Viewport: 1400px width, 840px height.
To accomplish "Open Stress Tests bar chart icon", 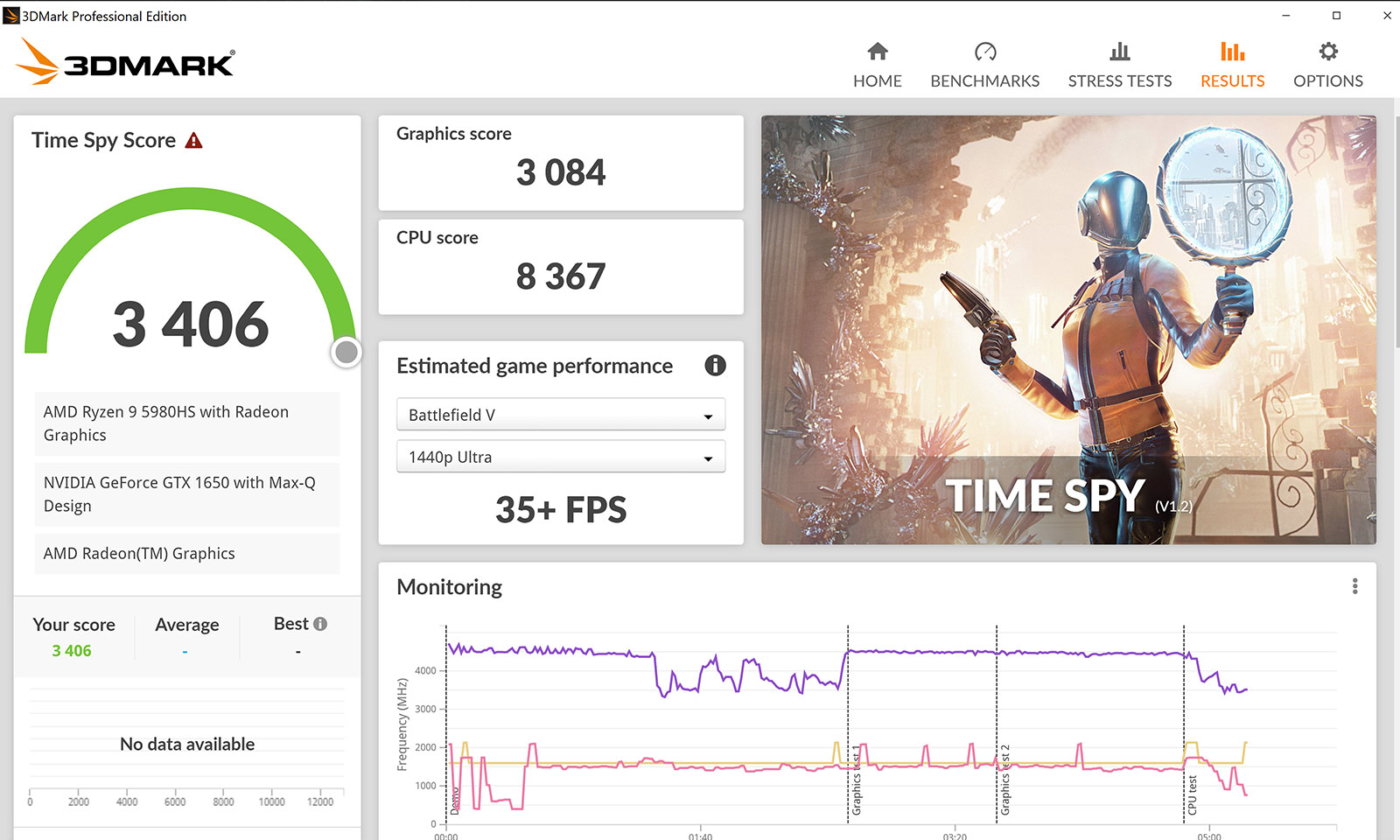I will 1120,52.
